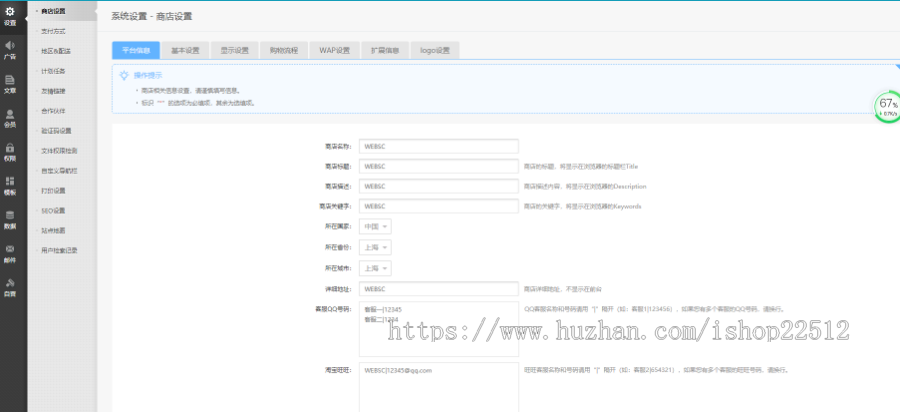Switch to the 购物流程 tab
The image size is (900, 412).
click(284, 50)
